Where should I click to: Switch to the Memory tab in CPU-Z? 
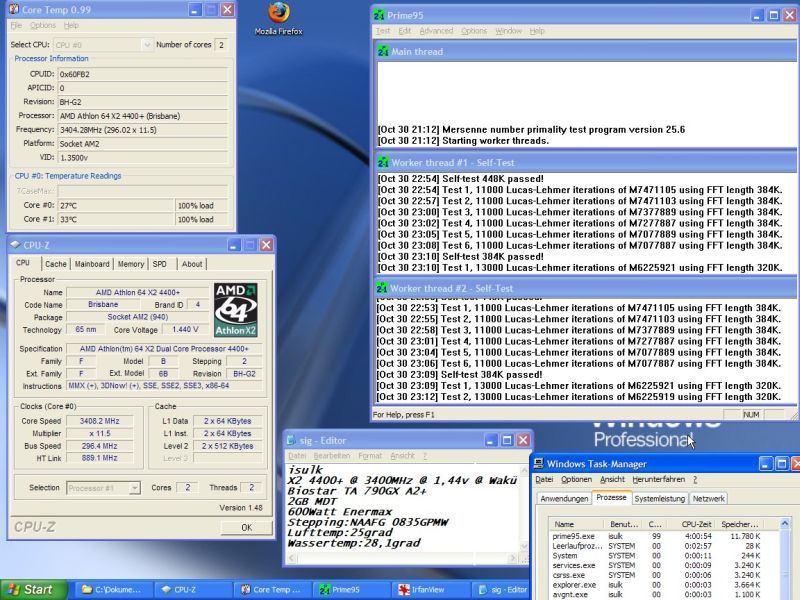coord(131,264)
